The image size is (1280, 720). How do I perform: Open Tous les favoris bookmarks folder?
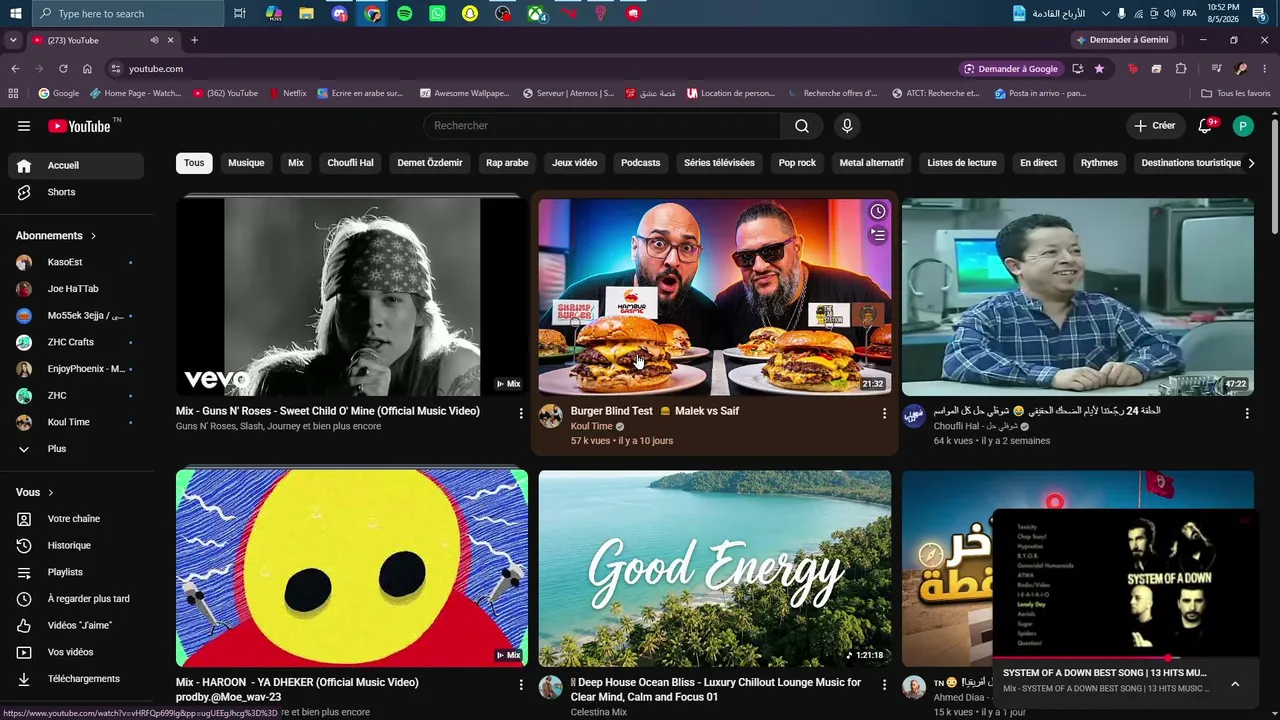click(x=1236, y=93)
